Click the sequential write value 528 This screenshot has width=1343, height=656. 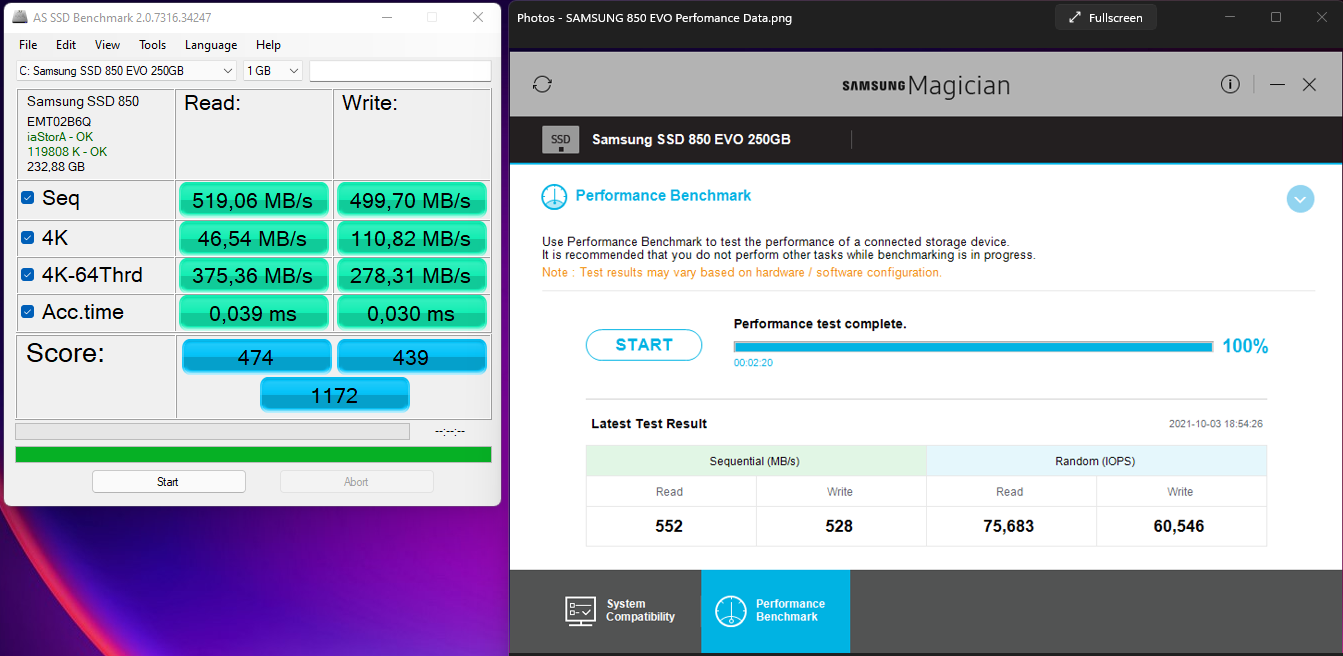click(839, 526)
